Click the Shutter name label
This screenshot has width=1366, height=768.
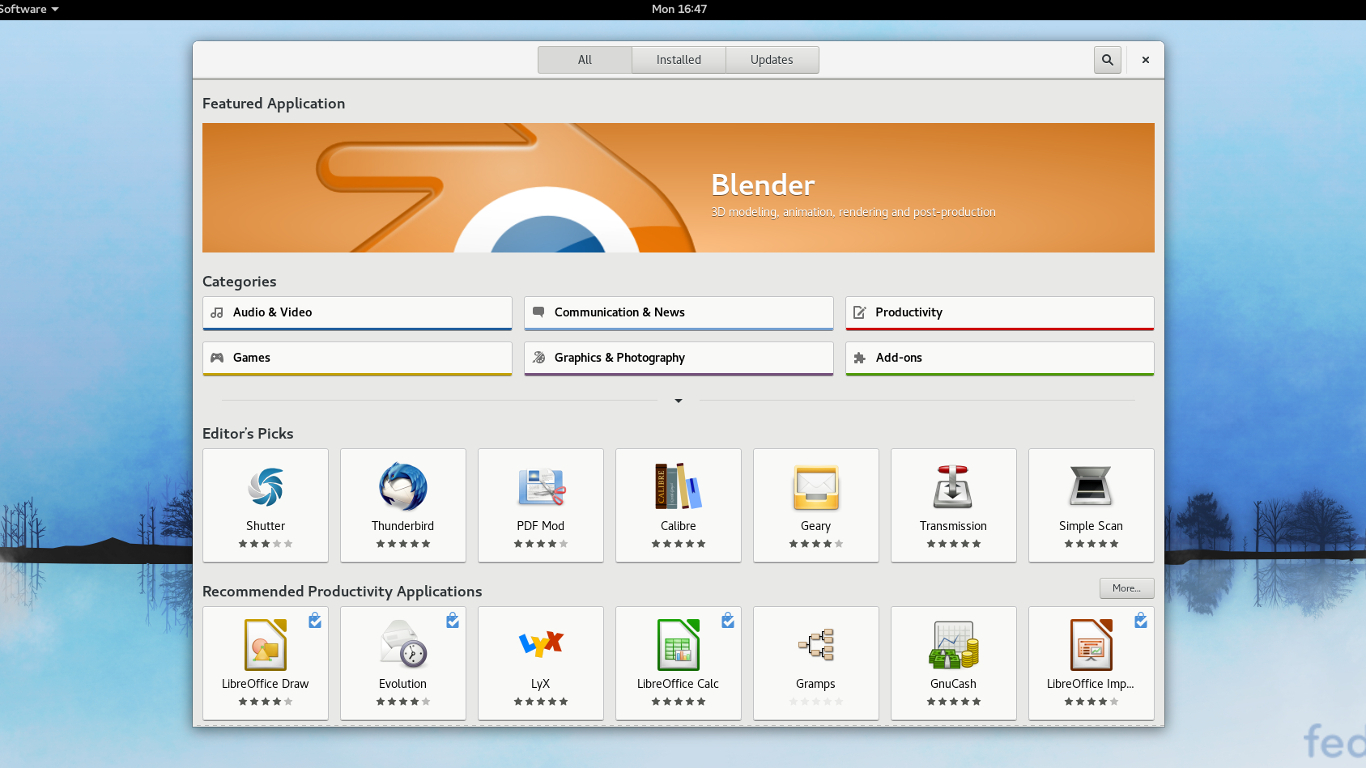coord(266,526)
